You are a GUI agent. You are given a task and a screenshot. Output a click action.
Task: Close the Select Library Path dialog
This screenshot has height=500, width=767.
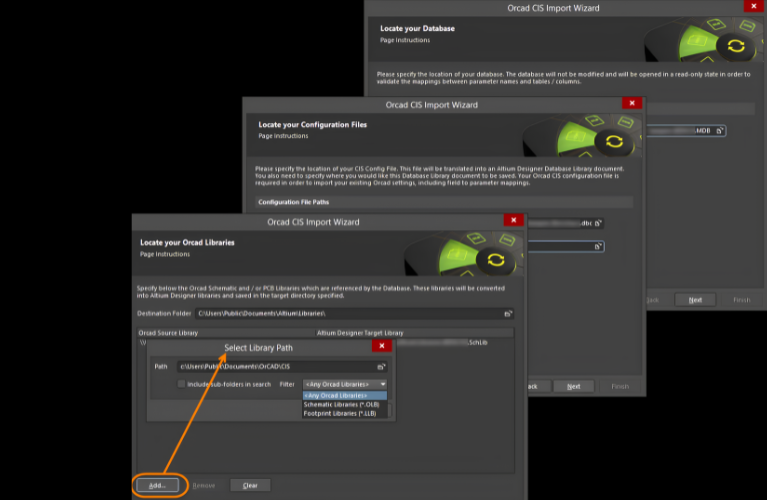pyautogui.click(x=382, y=346)
